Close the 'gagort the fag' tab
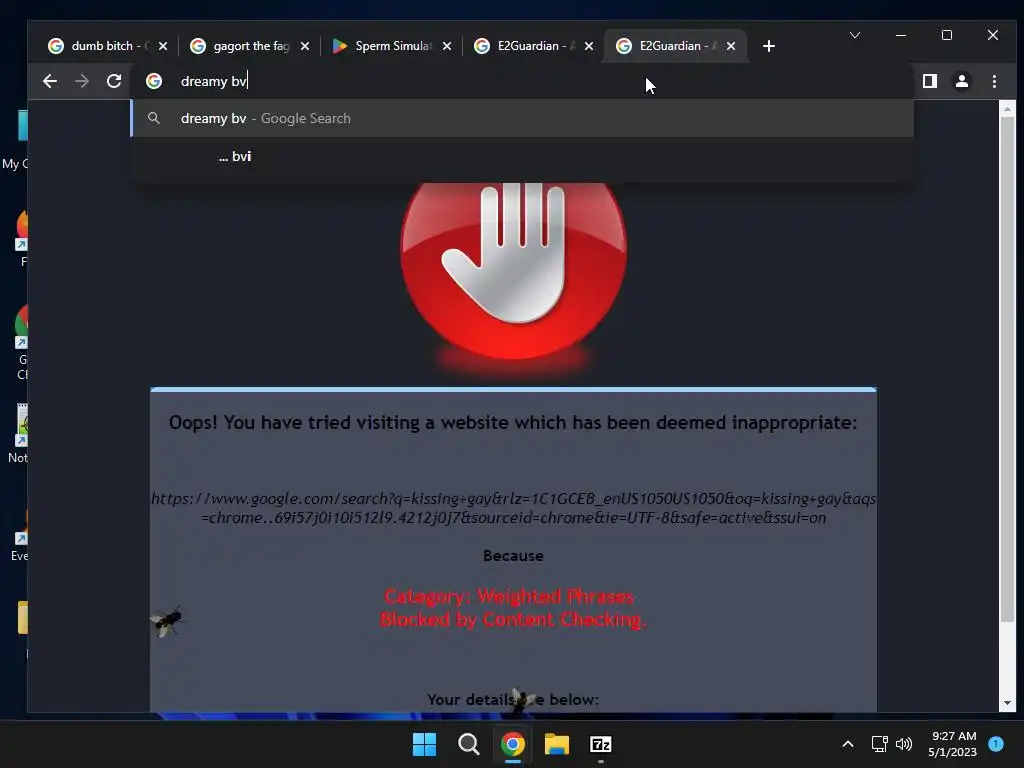 304,46
